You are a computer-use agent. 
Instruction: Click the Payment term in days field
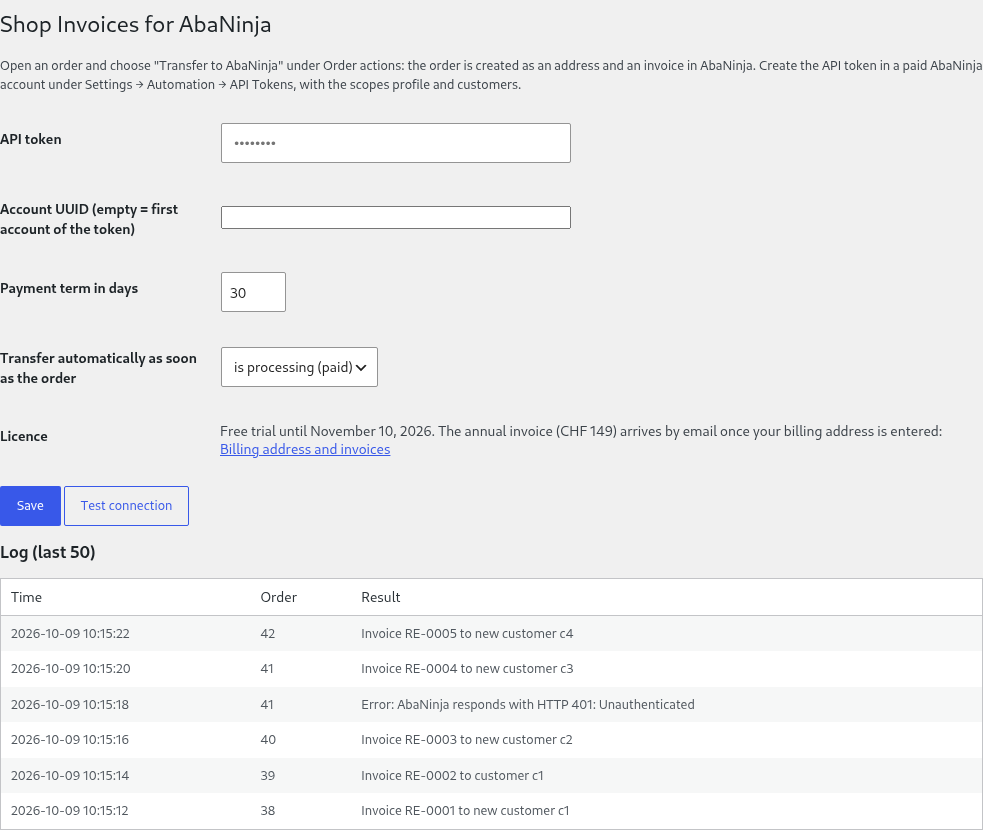point(253,292)
